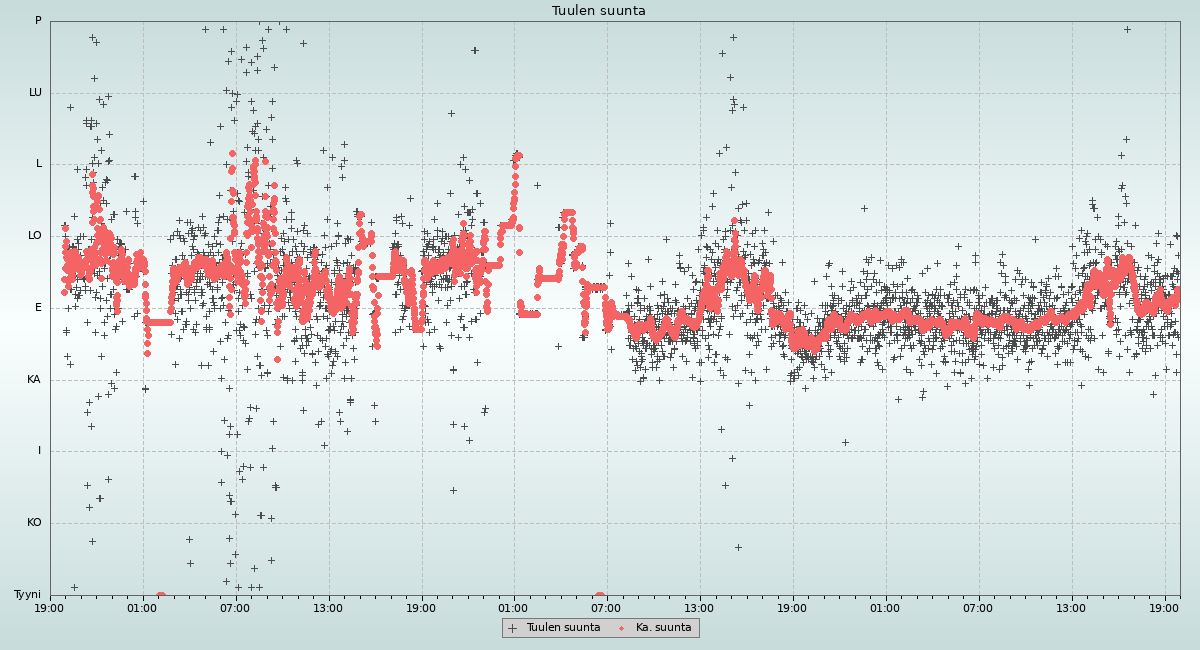Select the rightmost 19:00 time label

coord(1164,607)
